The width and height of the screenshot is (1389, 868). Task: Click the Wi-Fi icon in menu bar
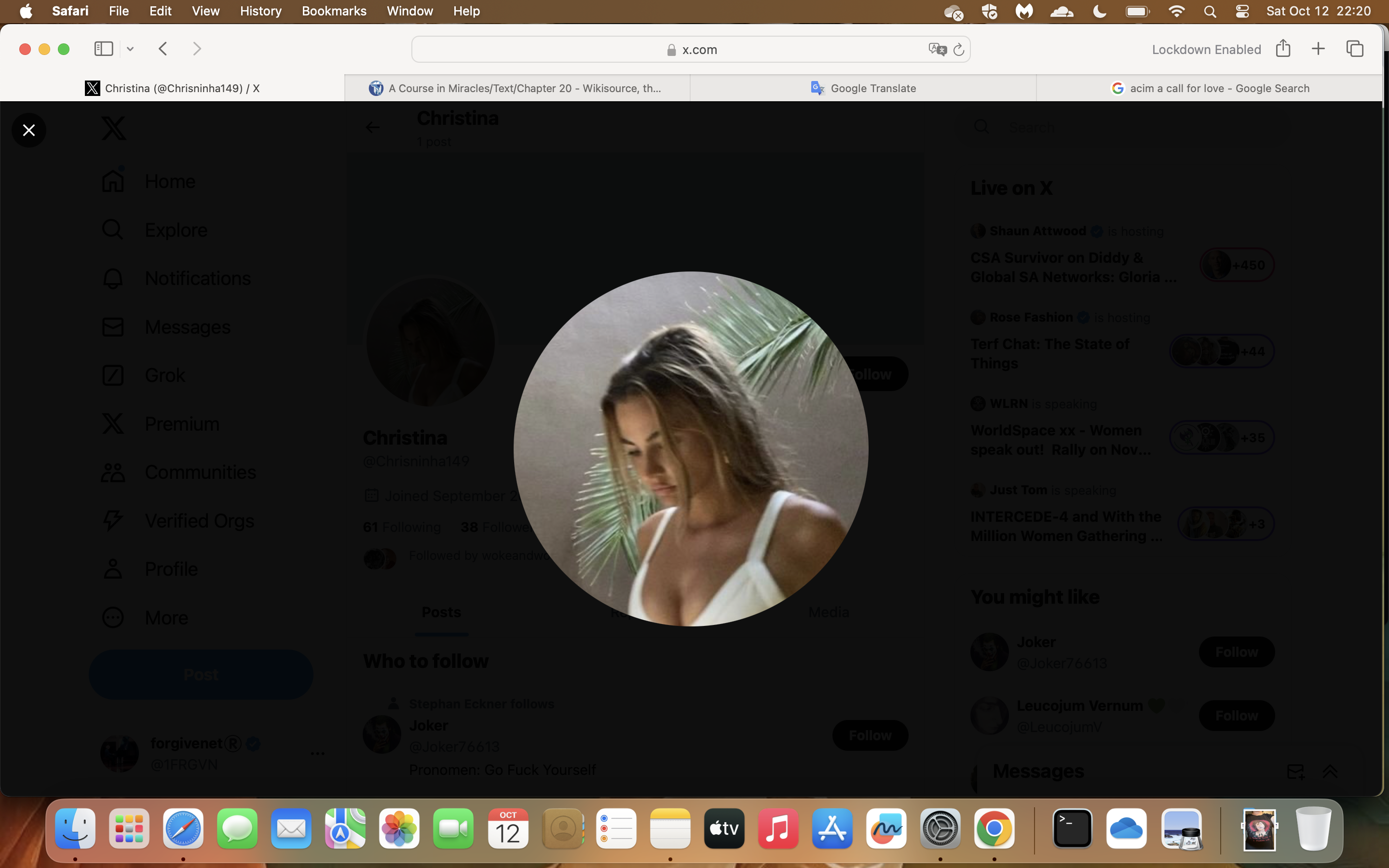(x=1177, y=12)
